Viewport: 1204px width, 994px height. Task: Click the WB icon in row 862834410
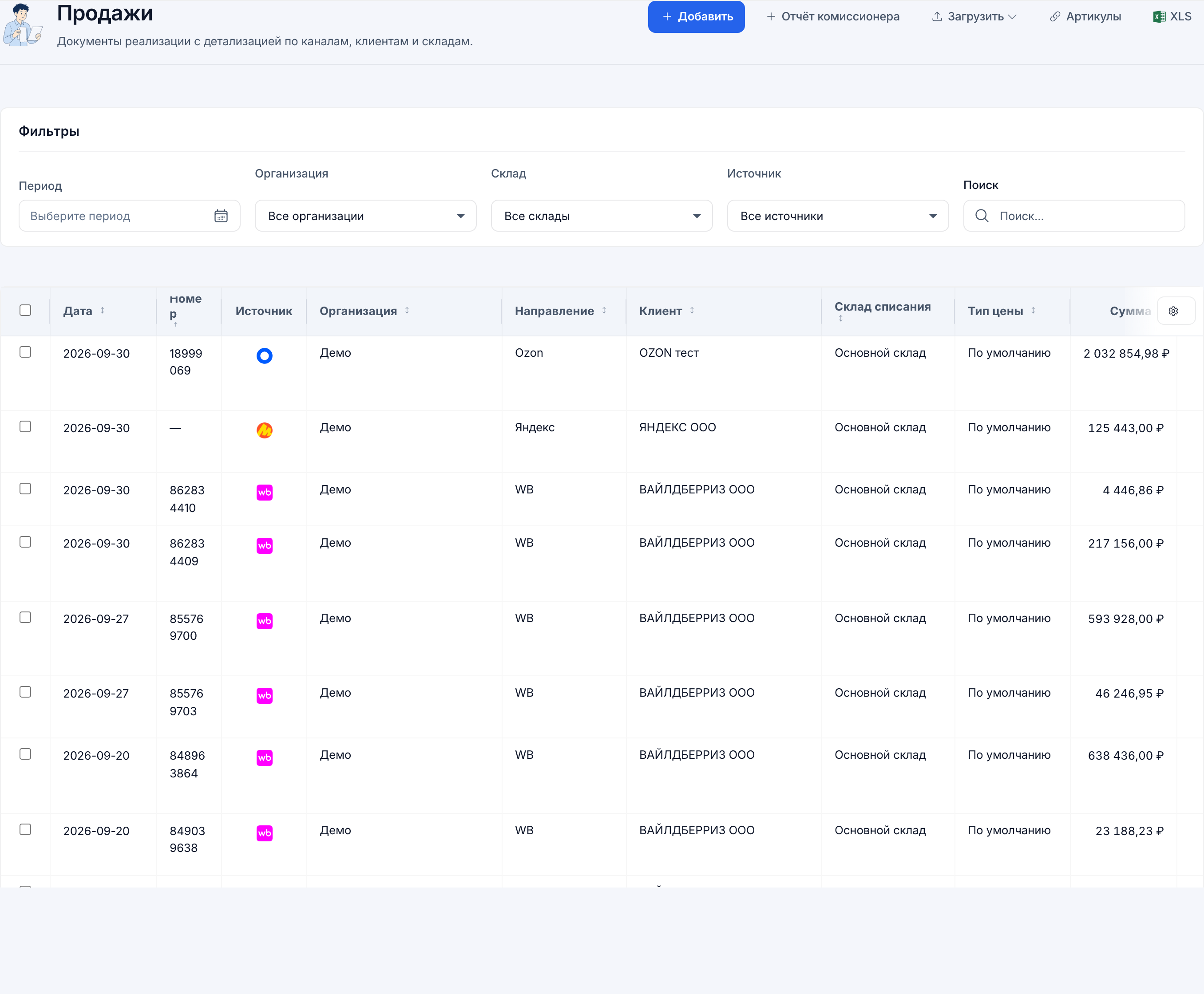pyautogui.click(x=264, y=492)
